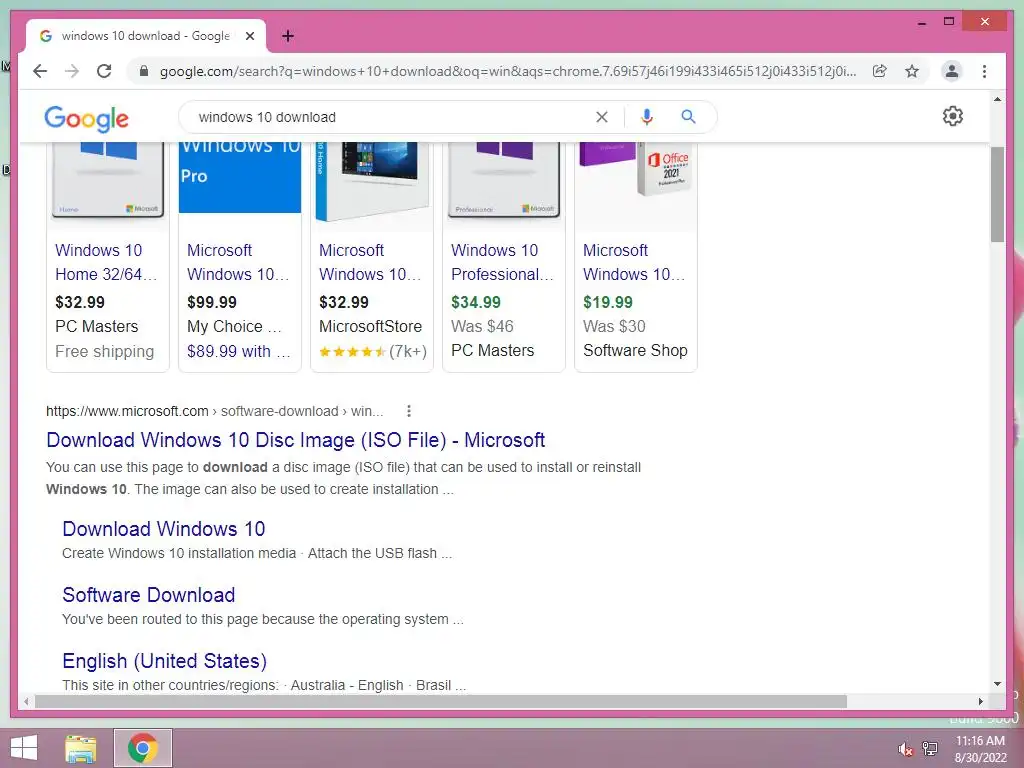Click the network tray icon
Image resolution: width=1024 pixels, height=768 pixels.
[x=930, y=748]
